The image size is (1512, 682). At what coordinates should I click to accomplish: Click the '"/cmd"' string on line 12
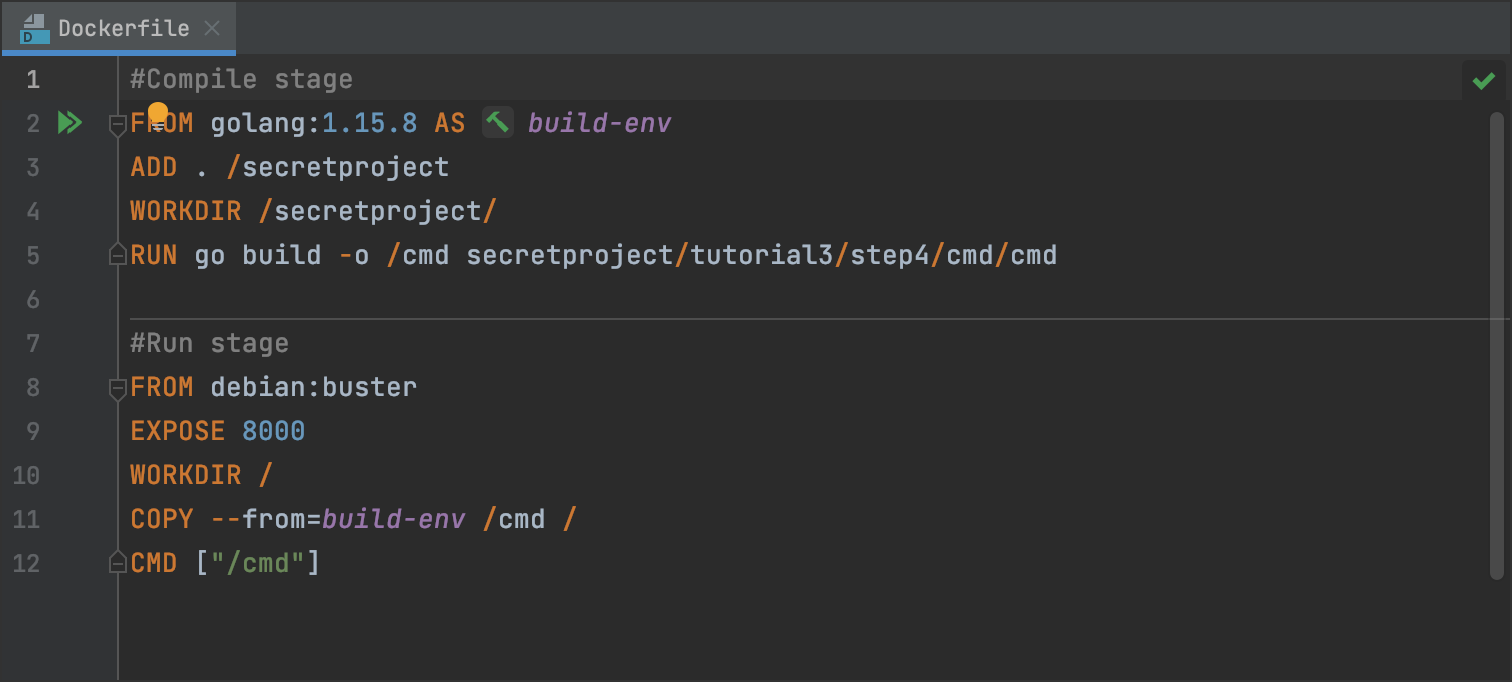coord(257,563)
